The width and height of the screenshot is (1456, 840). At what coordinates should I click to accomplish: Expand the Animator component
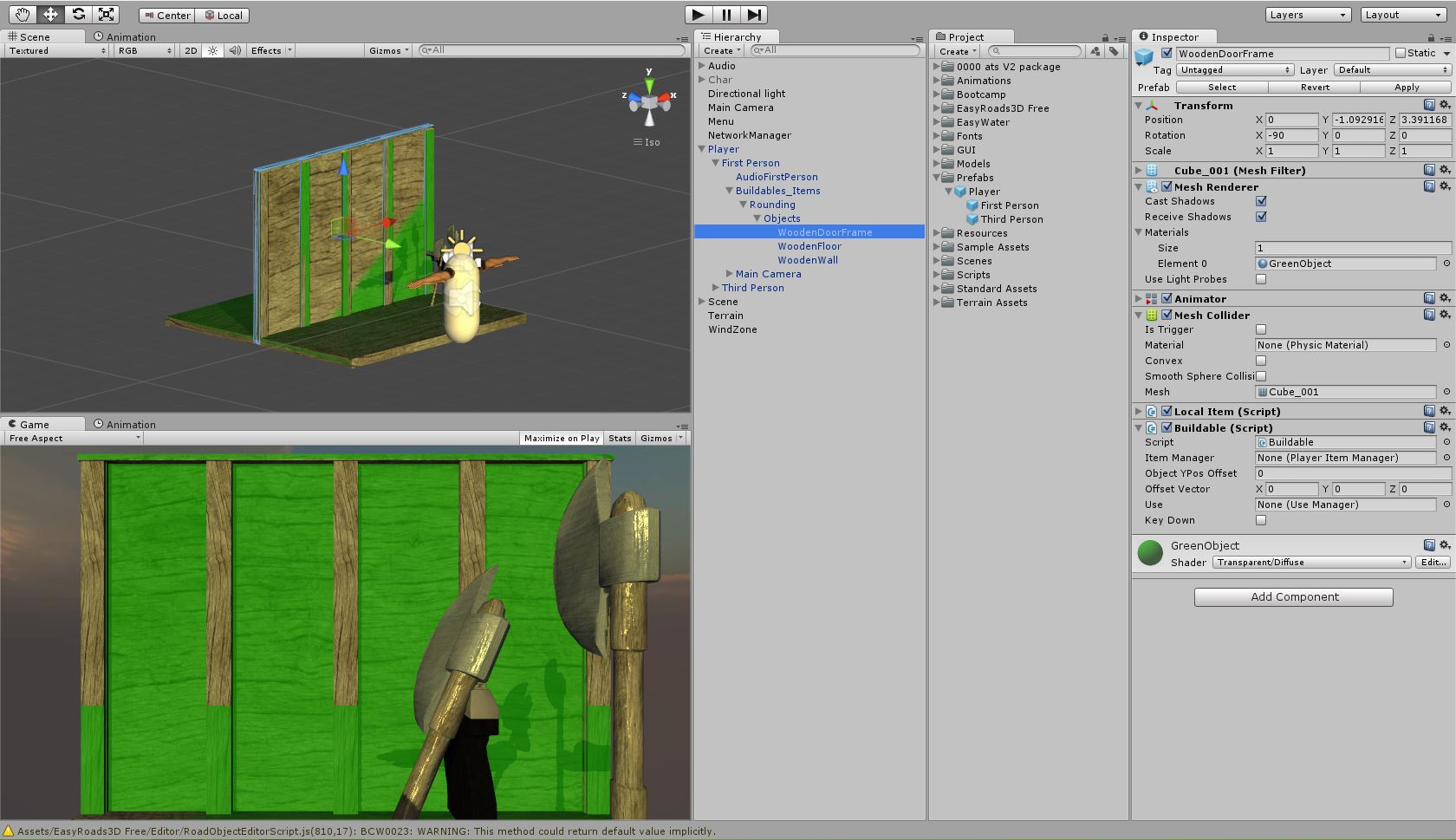tap(1139, 298)
